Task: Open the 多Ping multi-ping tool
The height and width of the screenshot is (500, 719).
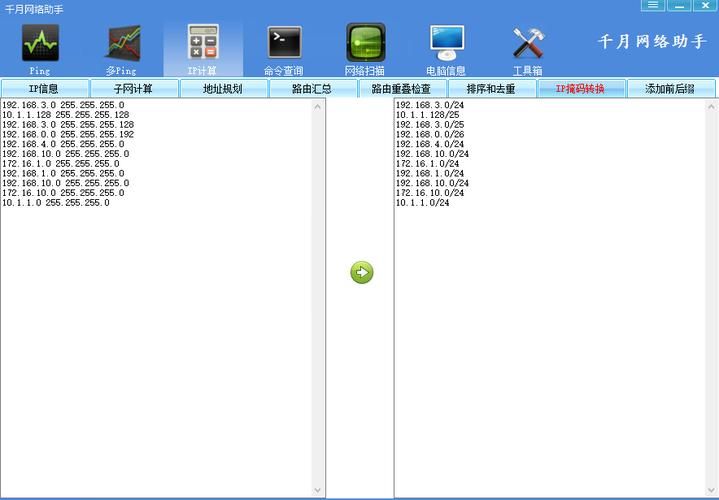Action: coord(122,47)
